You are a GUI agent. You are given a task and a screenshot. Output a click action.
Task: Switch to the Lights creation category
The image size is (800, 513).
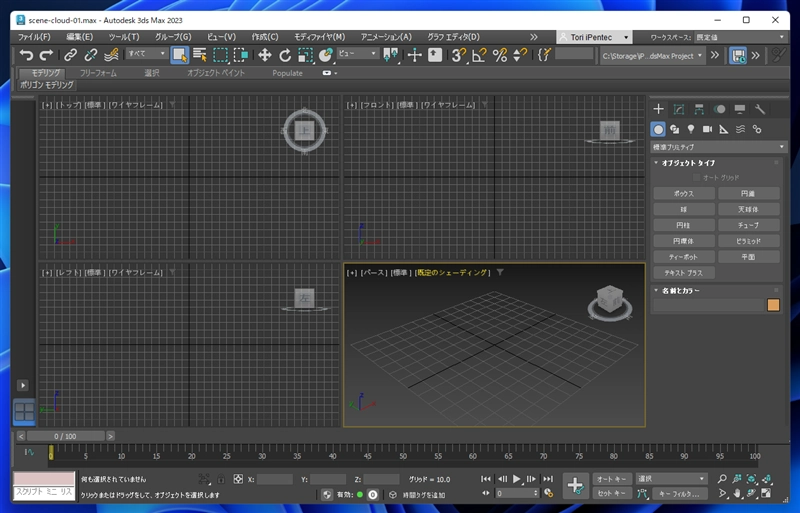point(690,129)
